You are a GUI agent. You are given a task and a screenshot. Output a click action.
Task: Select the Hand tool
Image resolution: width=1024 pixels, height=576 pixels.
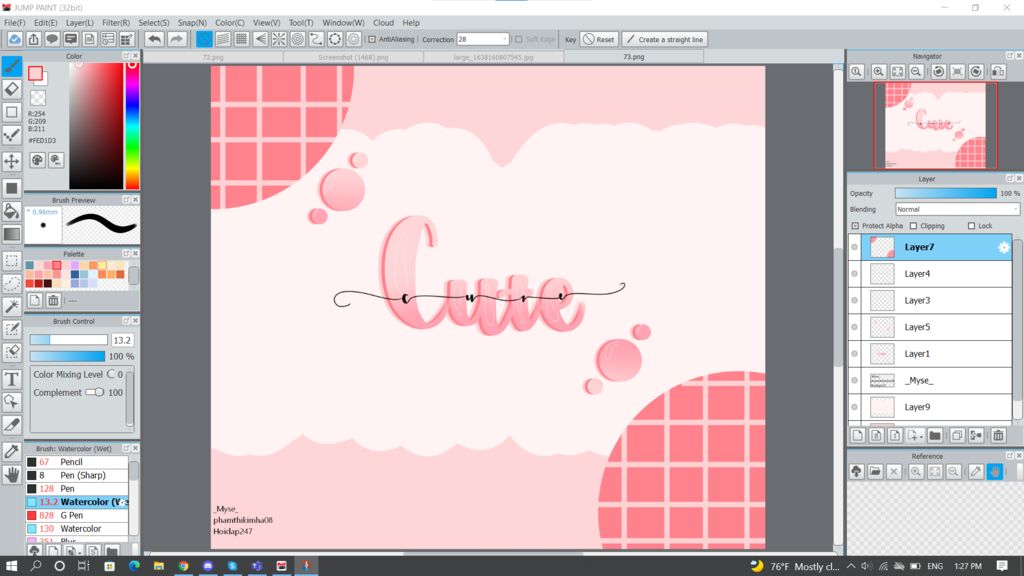(12, 475)
